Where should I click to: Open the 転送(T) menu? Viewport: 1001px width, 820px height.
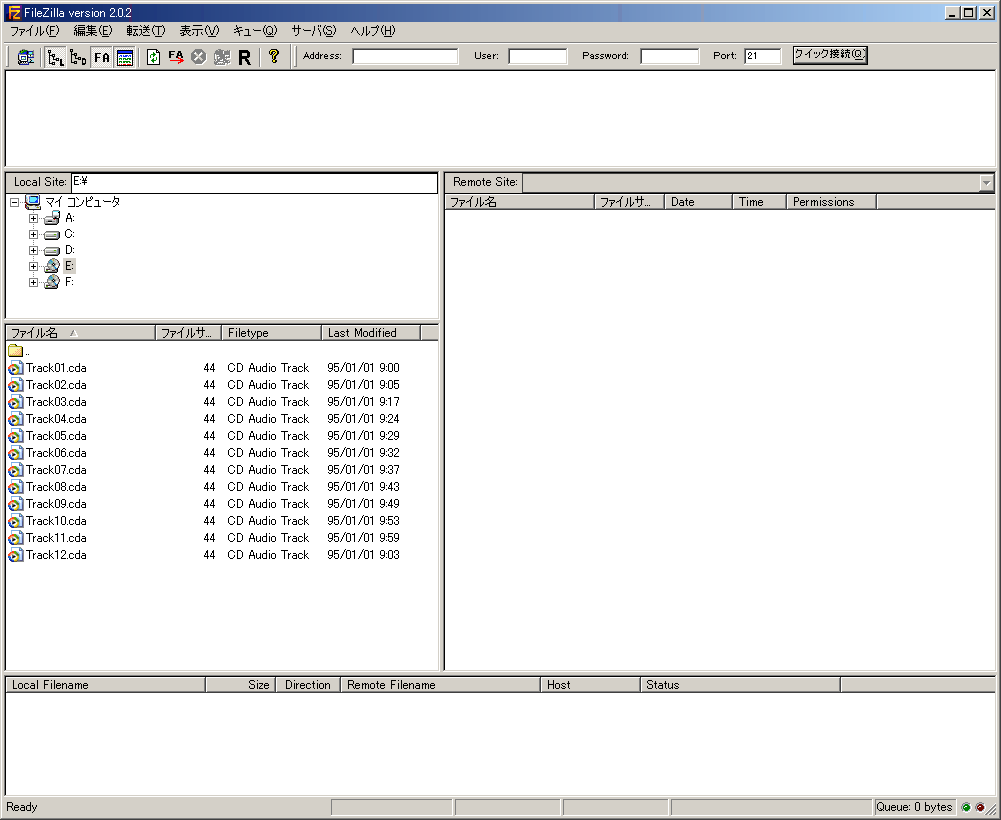click(x=146, y=31)
